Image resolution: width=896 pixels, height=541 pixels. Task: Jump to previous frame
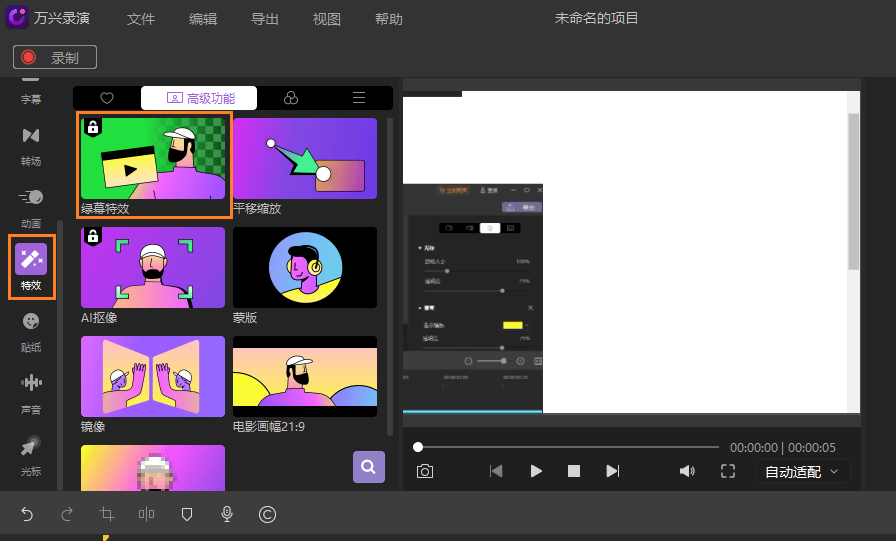tap(495, 471)
